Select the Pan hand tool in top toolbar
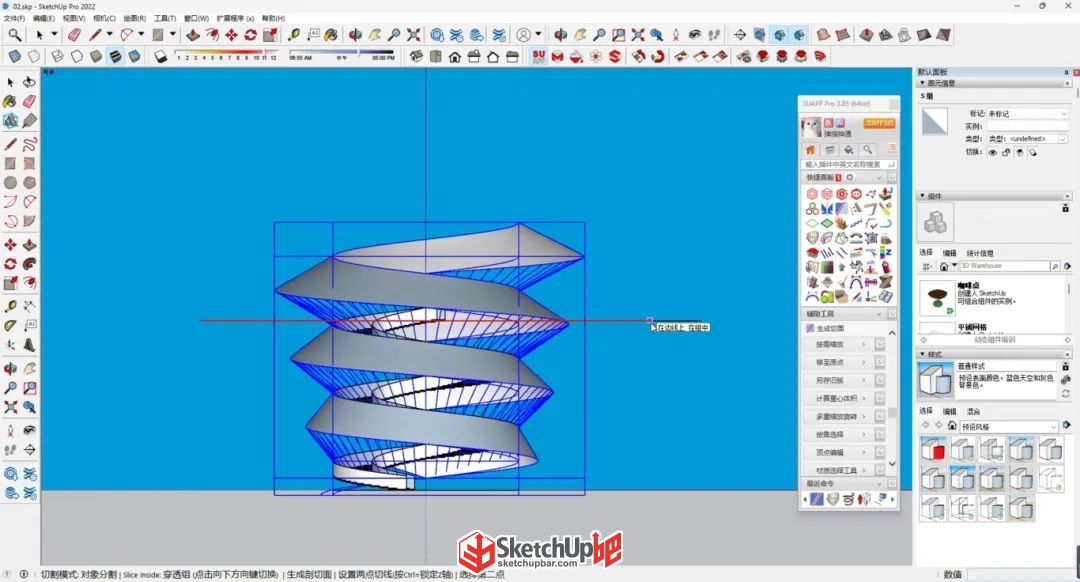 click(375, 34)
